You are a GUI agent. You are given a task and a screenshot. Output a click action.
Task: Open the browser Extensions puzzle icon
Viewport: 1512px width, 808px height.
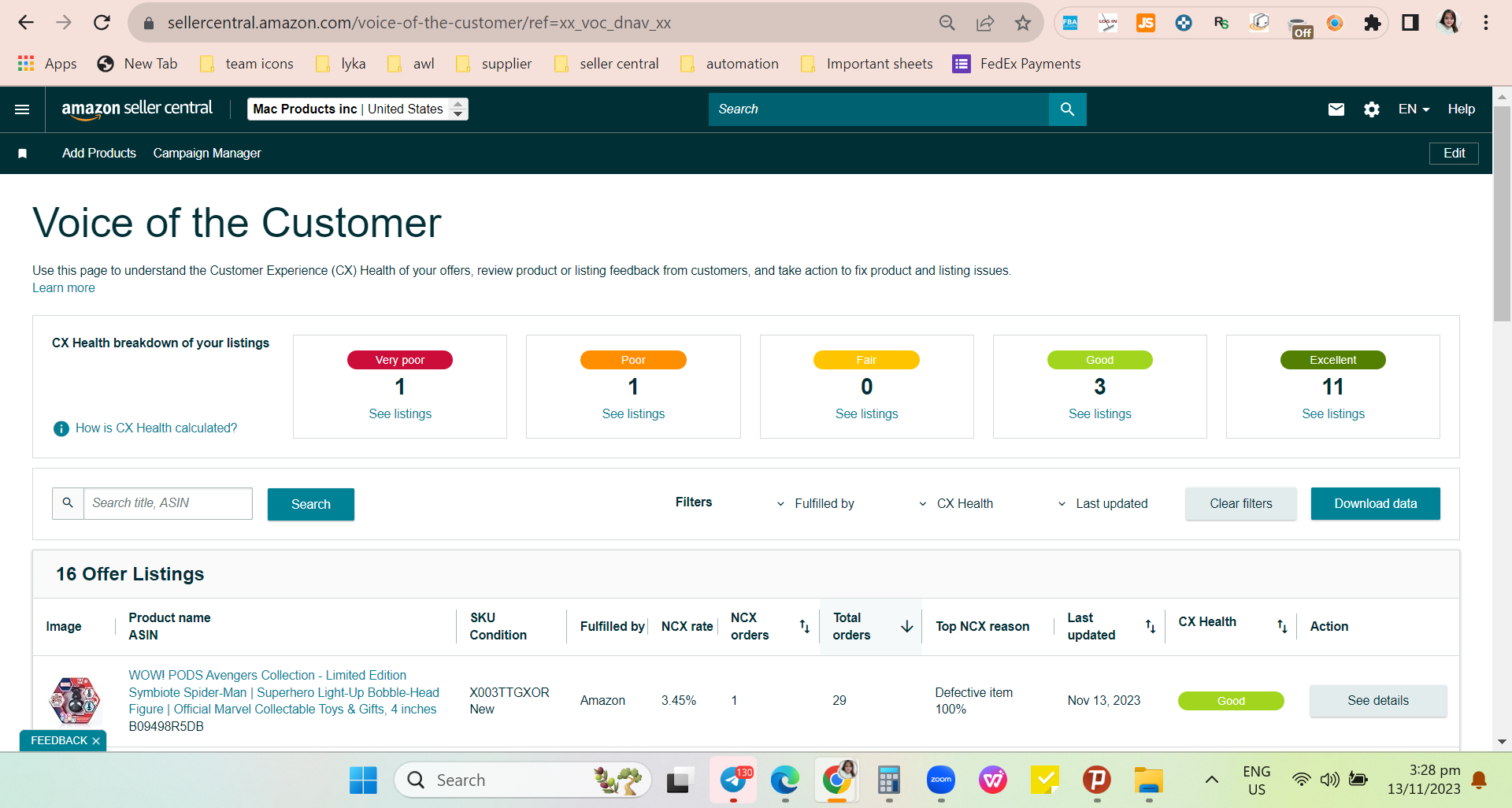coord(1373,23)
